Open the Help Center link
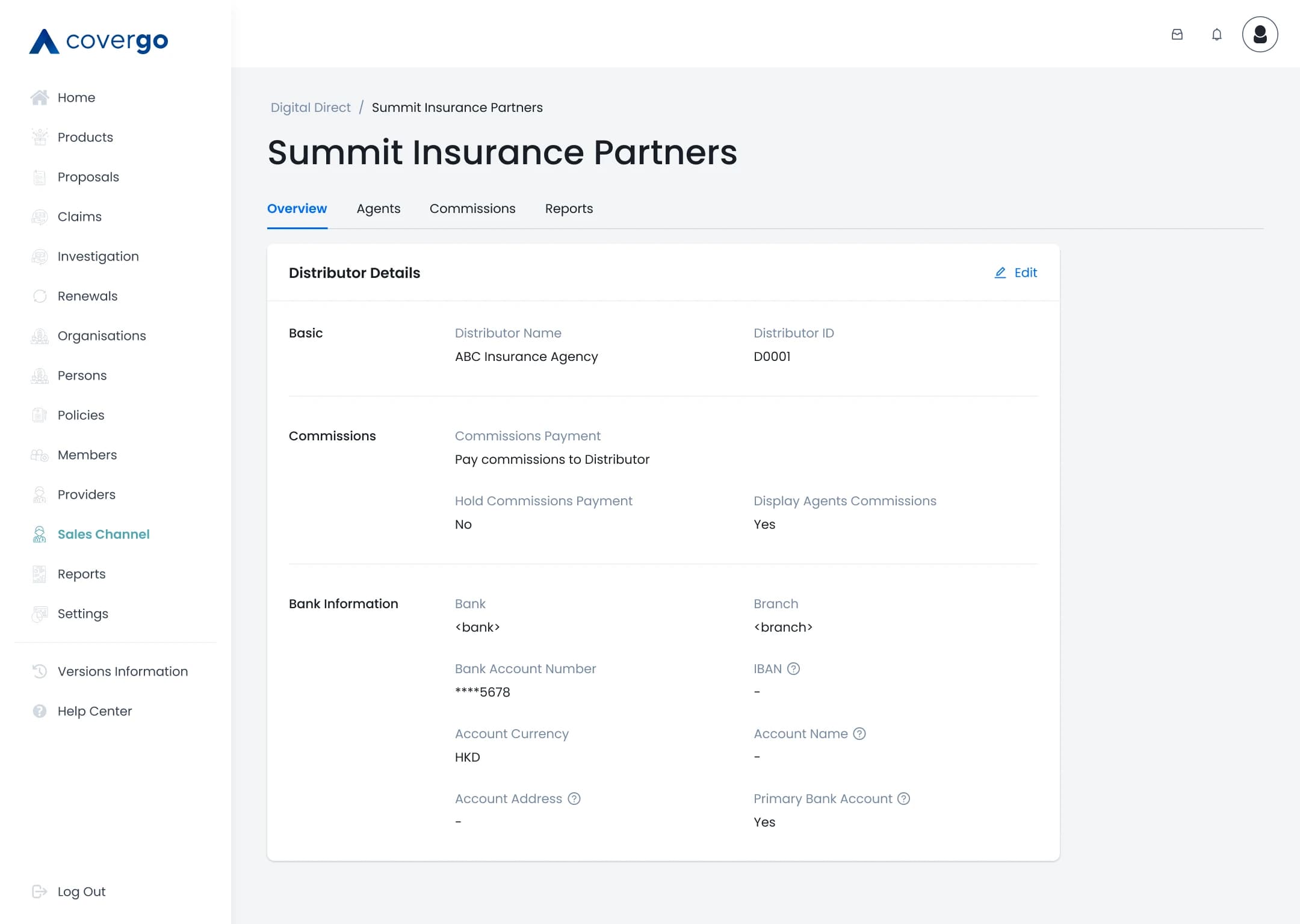 pos(94,711)
